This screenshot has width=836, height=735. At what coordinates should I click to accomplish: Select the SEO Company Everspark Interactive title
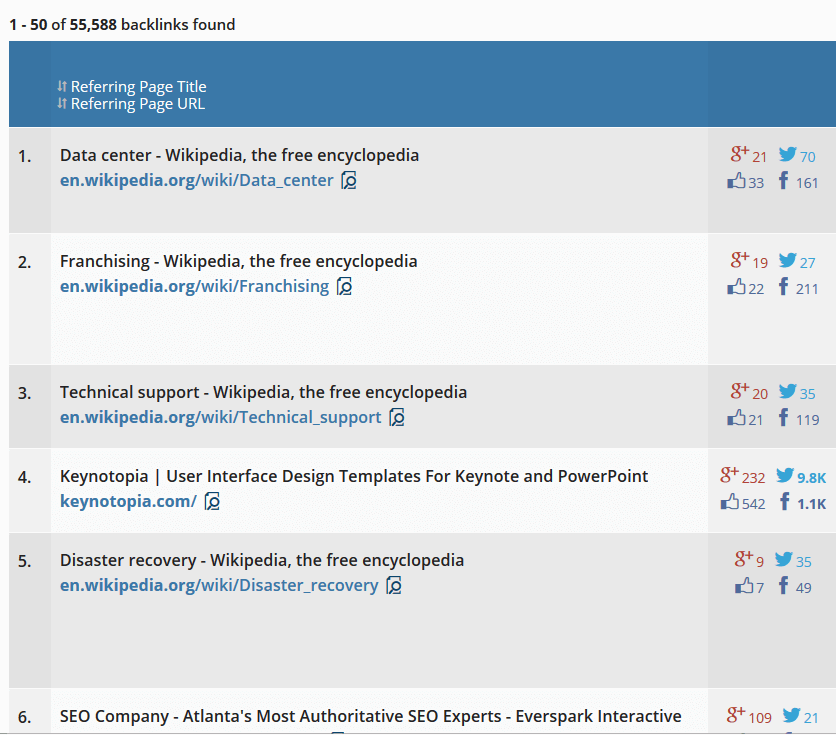pyautogui.click(x=371, y=716)
